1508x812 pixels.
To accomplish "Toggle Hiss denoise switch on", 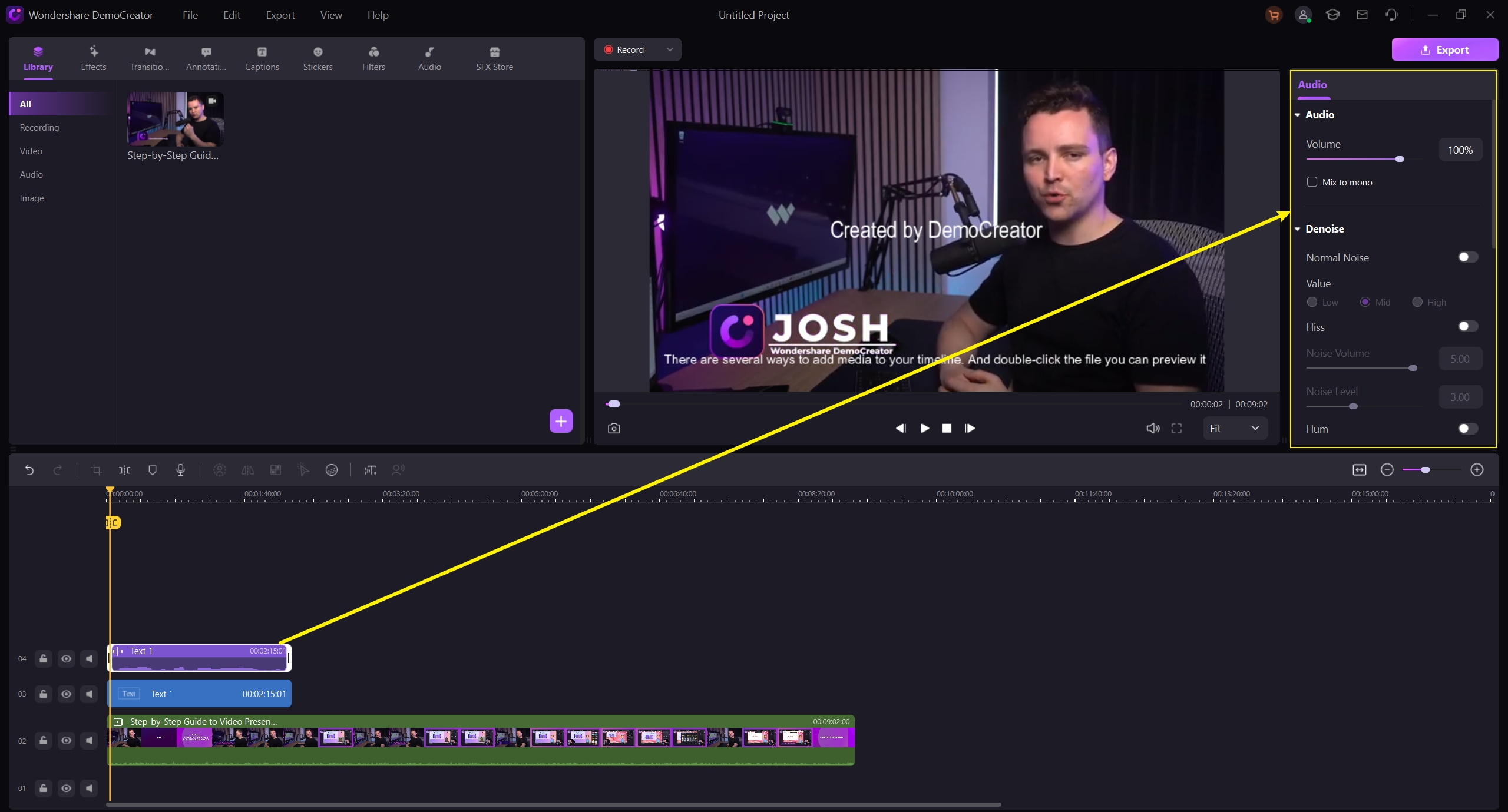I will coord(1467,326).
